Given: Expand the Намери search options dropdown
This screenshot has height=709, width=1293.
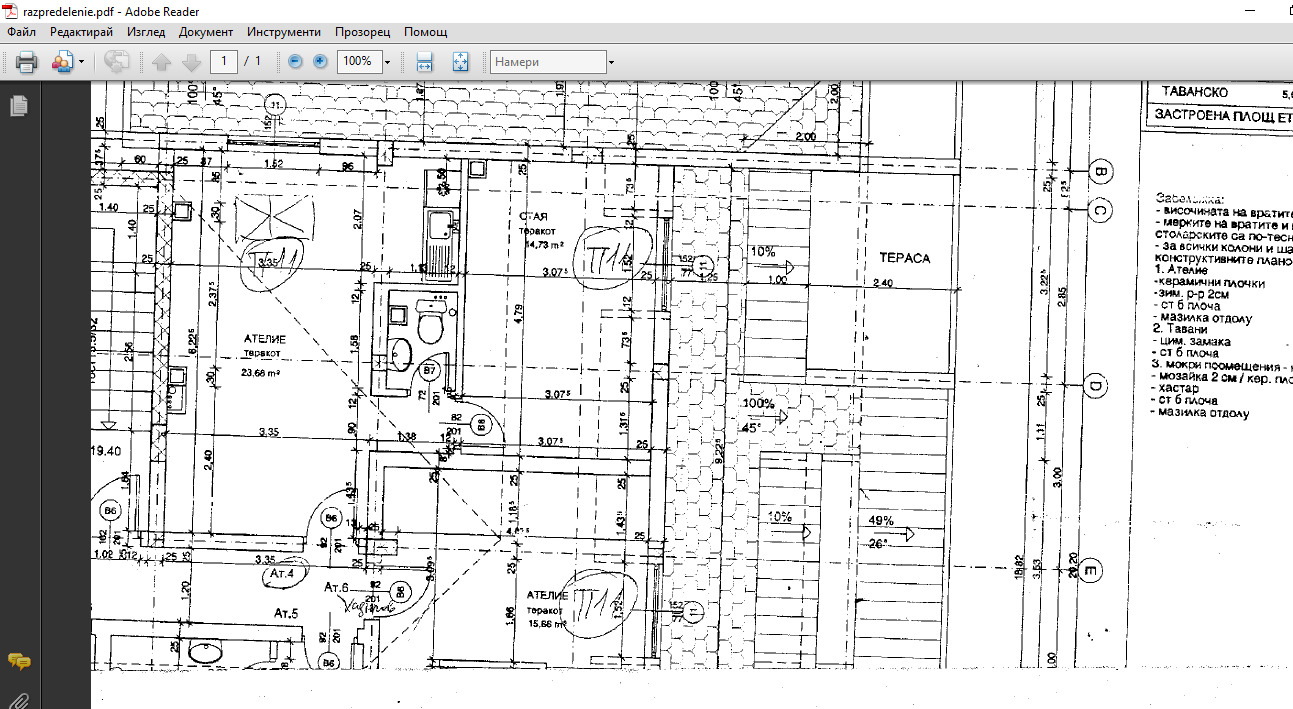Looking at the screenshot, I should coord(611,62).
